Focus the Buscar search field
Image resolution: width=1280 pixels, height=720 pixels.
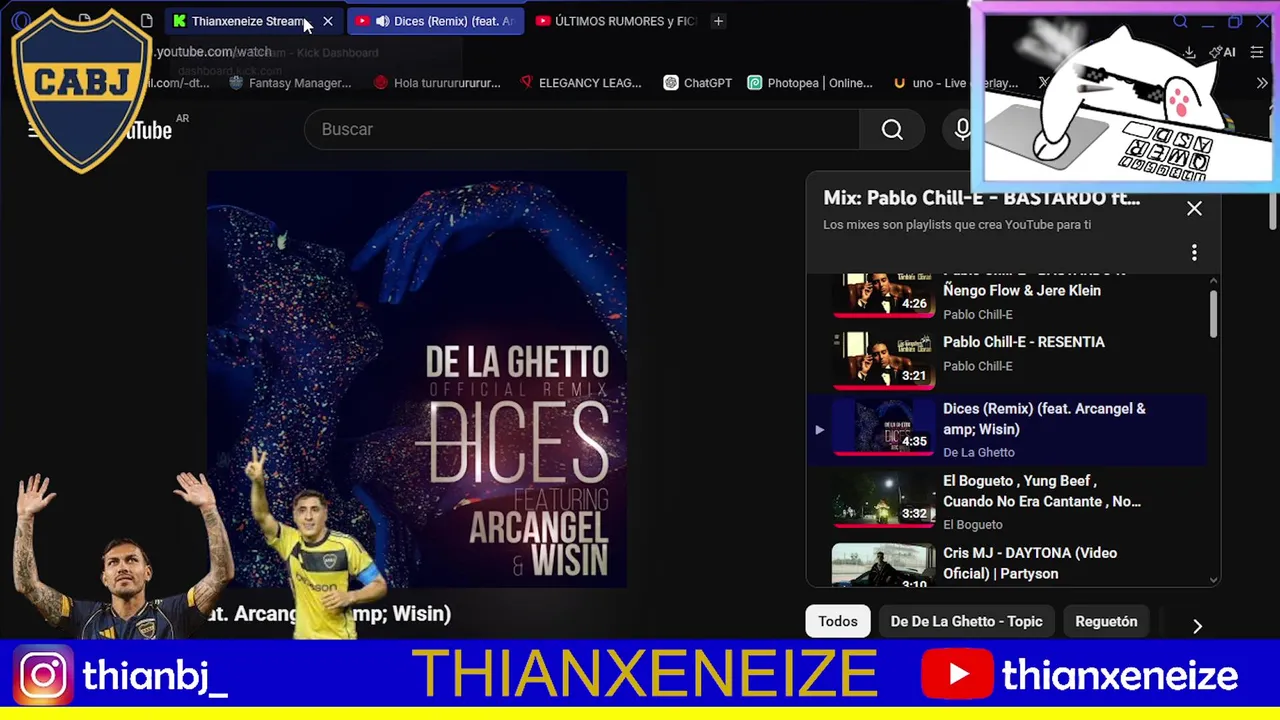(x=582, y=129)
